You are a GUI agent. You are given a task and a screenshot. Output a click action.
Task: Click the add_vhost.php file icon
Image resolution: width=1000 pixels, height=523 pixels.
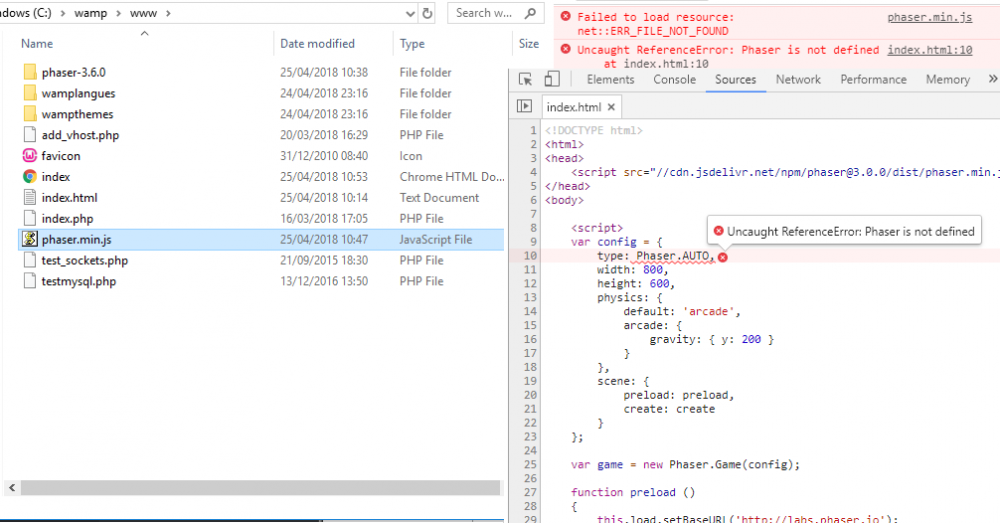tap(29, 135)
